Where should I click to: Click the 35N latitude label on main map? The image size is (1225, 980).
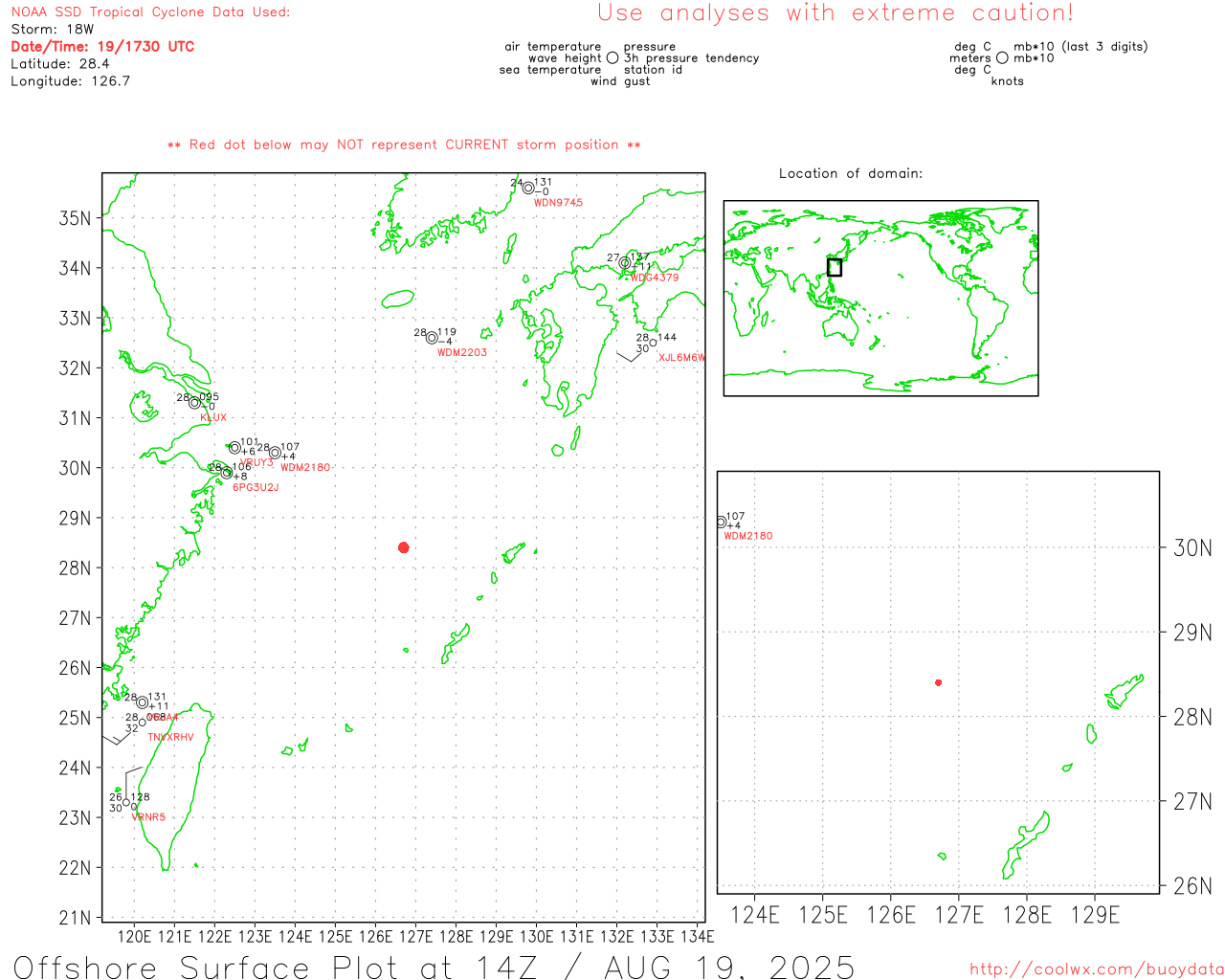point(75,218)
